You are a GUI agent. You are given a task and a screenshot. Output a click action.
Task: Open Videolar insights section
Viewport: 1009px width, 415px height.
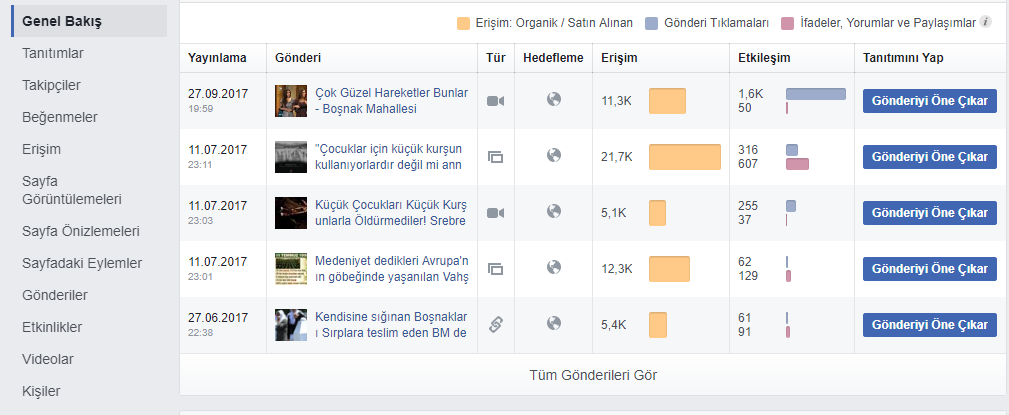point(48,359)
